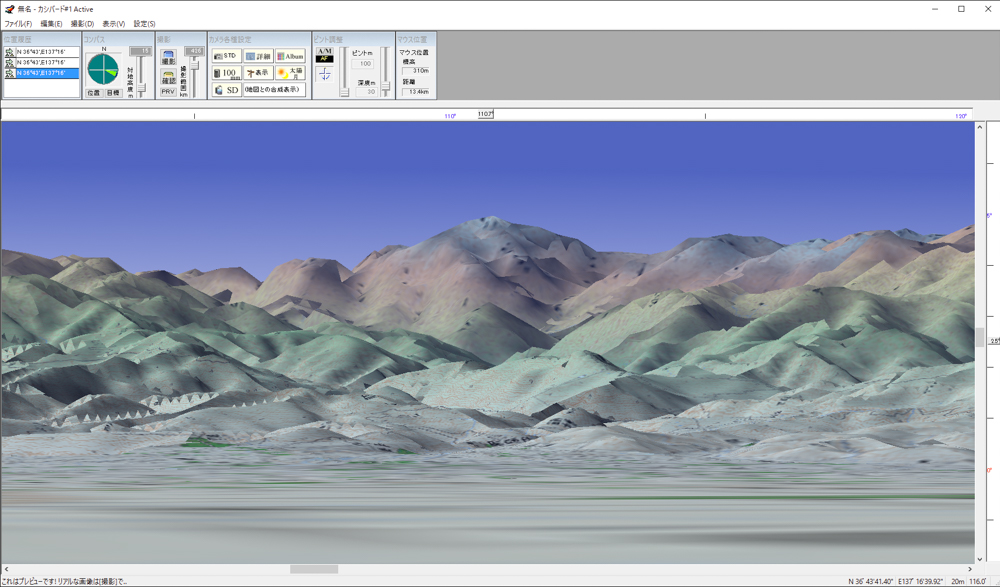This screenshot has height=587, width=1000.
Task: Select the first location history entry
Action: click(47, 52)
